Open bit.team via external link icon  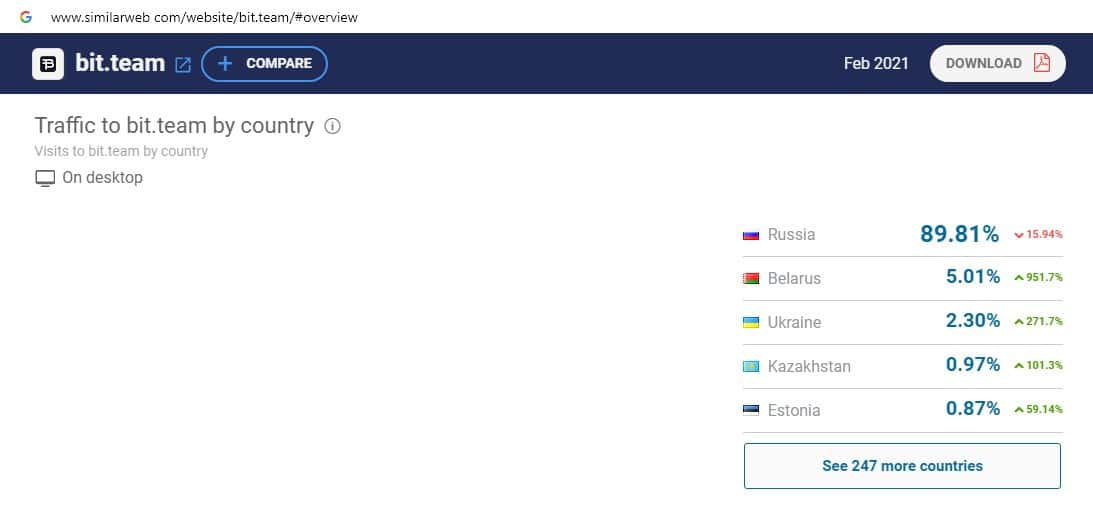point(183,64)
